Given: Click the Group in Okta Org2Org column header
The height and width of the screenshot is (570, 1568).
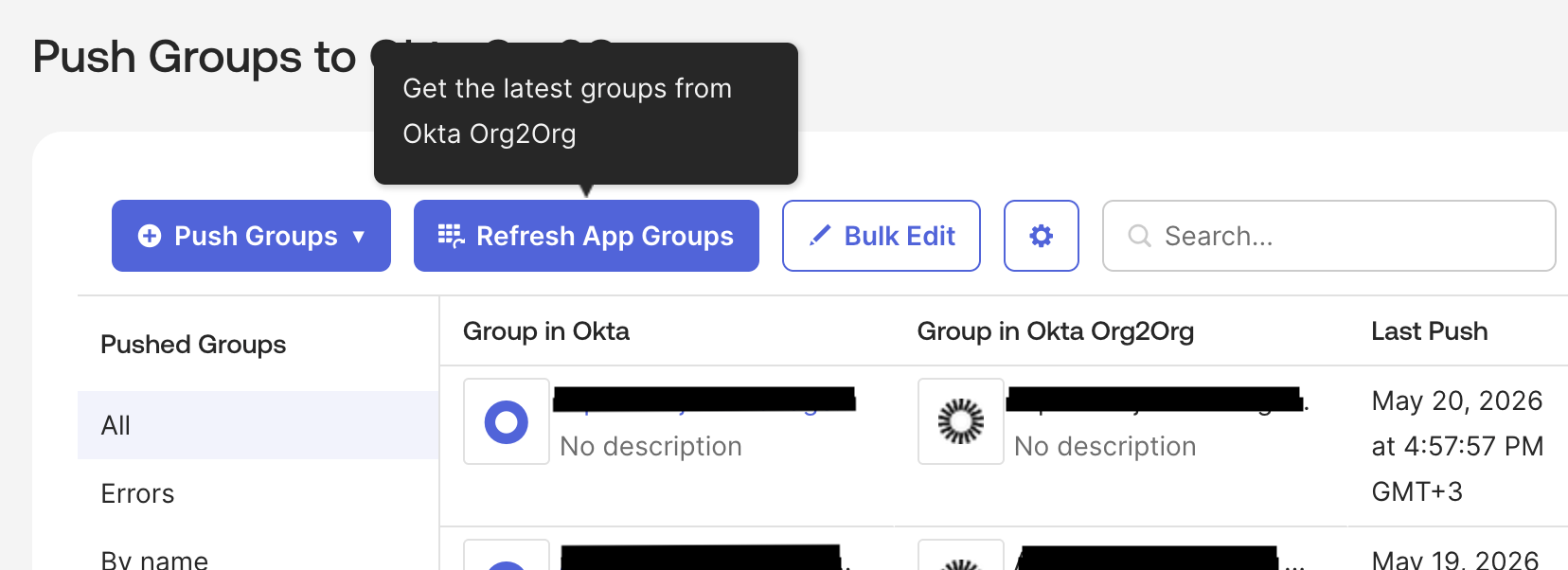Looking at the screenshot, I should (x=1056, y=331).
